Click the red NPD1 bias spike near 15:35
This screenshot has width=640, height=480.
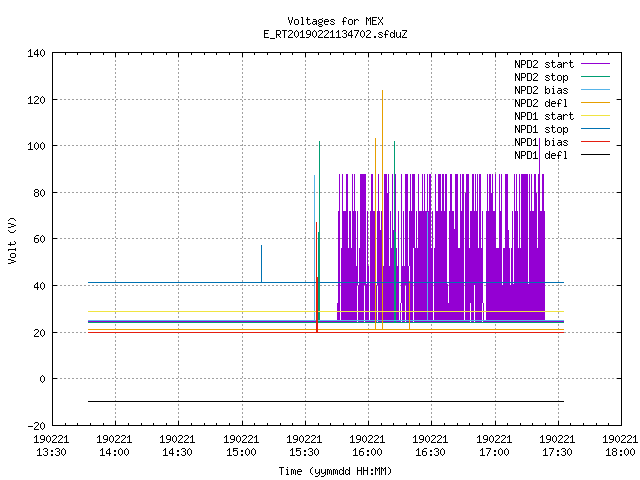click(x=317, y=278)
